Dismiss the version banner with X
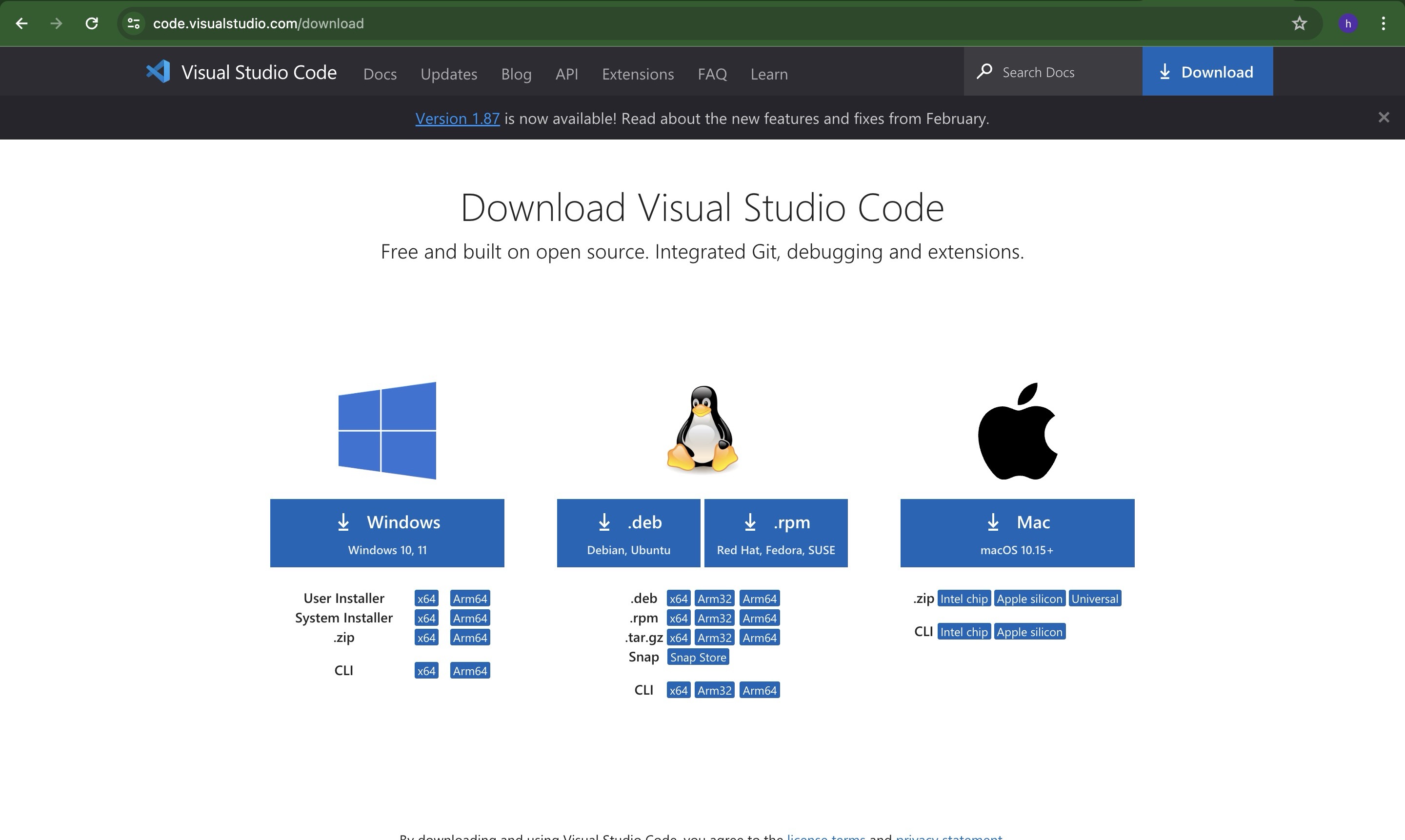This screenshot has height=840, width=1405. pos(1384,117)
